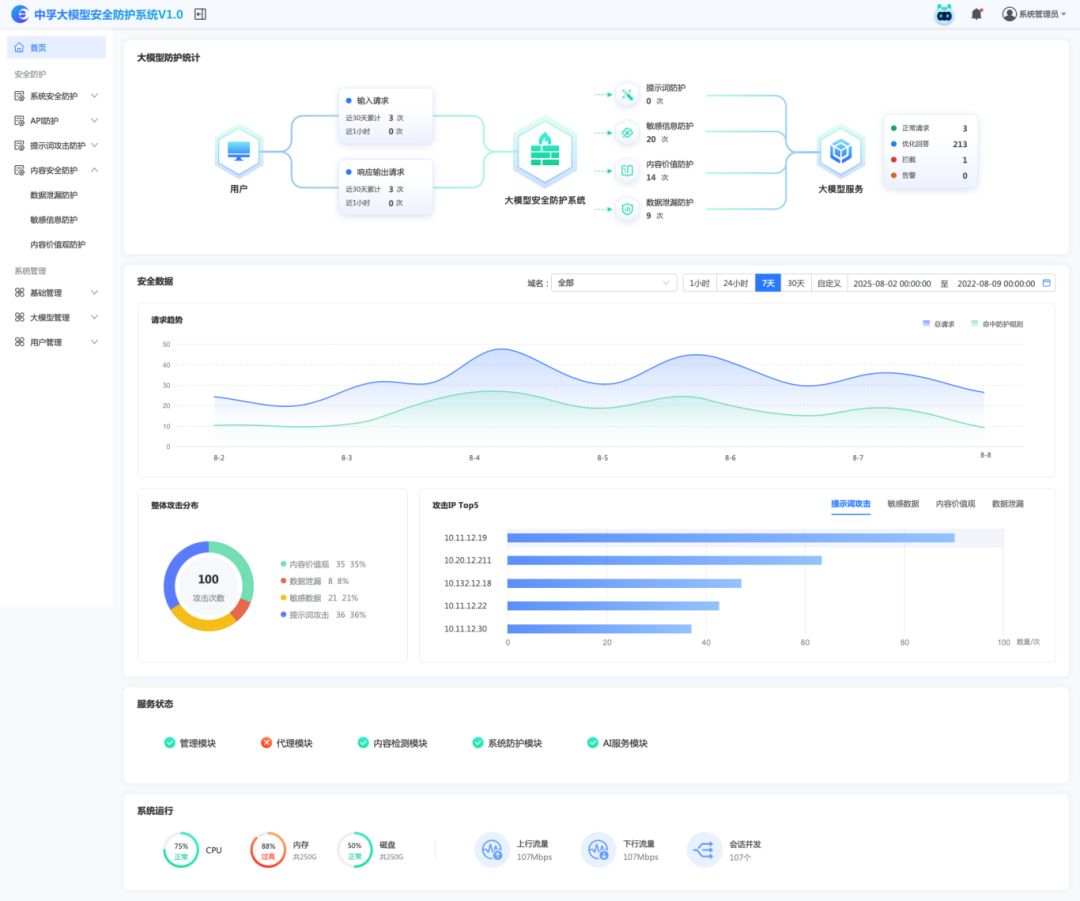
Task: Open the robot assistant icon in header
Action: (944, 14)
